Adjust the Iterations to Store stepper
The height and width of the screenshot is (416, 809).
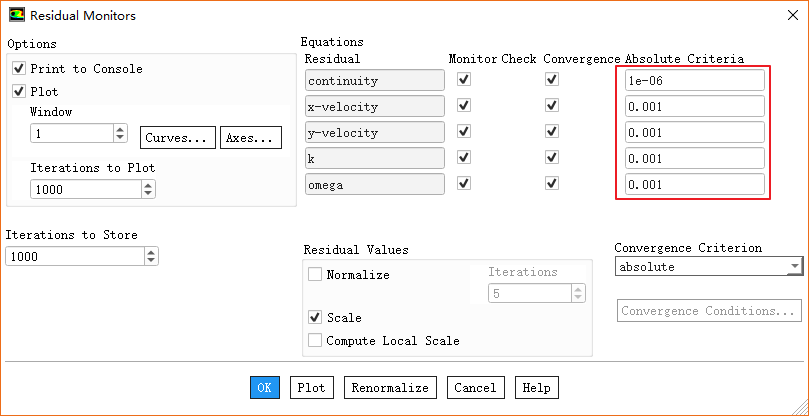pyautogui.click(x=151, y=256)
